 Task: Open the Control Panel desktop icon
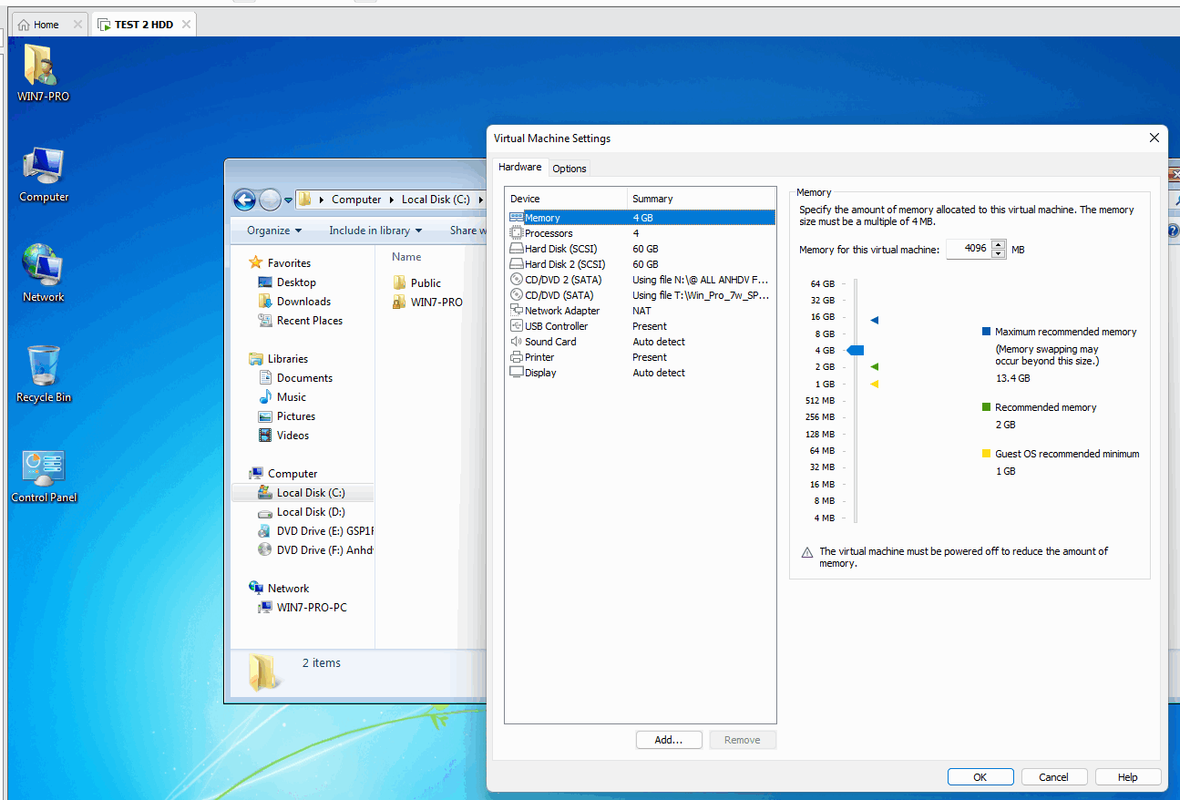(x=44, y=476)
